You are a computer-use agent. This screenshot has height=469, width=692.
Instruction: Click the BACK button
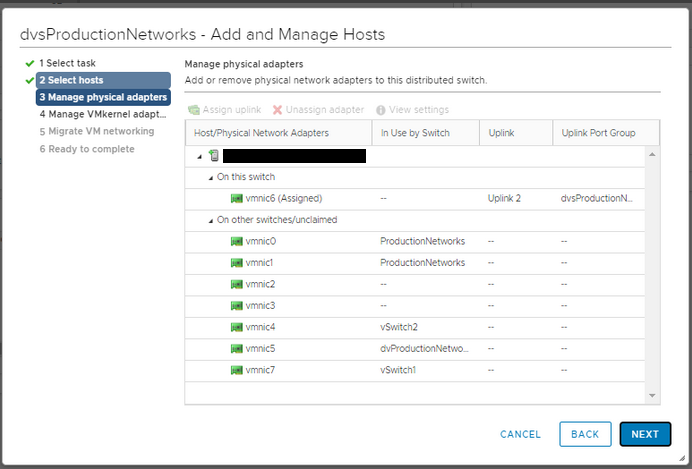pos(585,434)
